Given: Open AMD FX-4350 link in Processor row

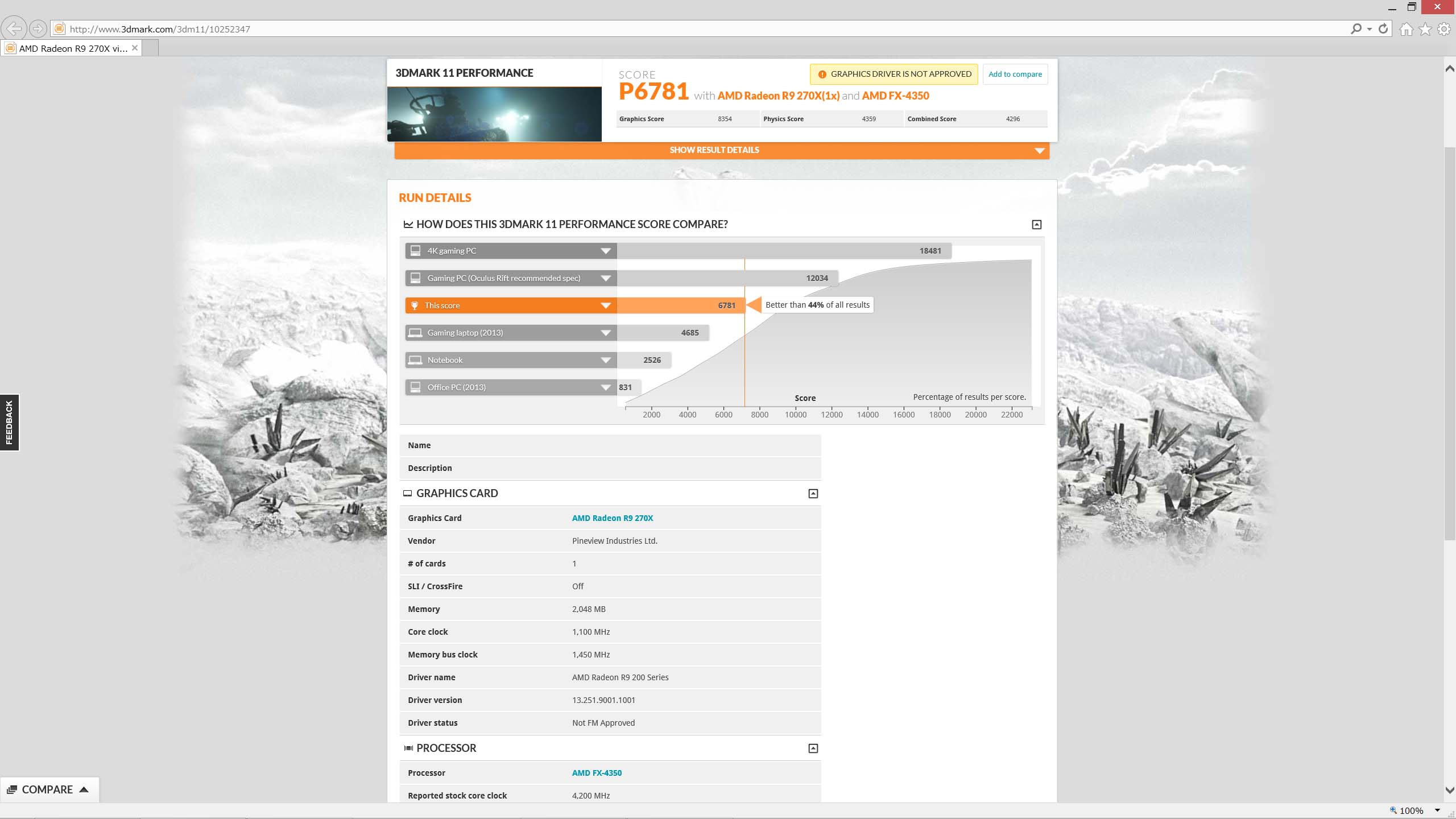Looking at the screenshot, I should pos(597,773).
